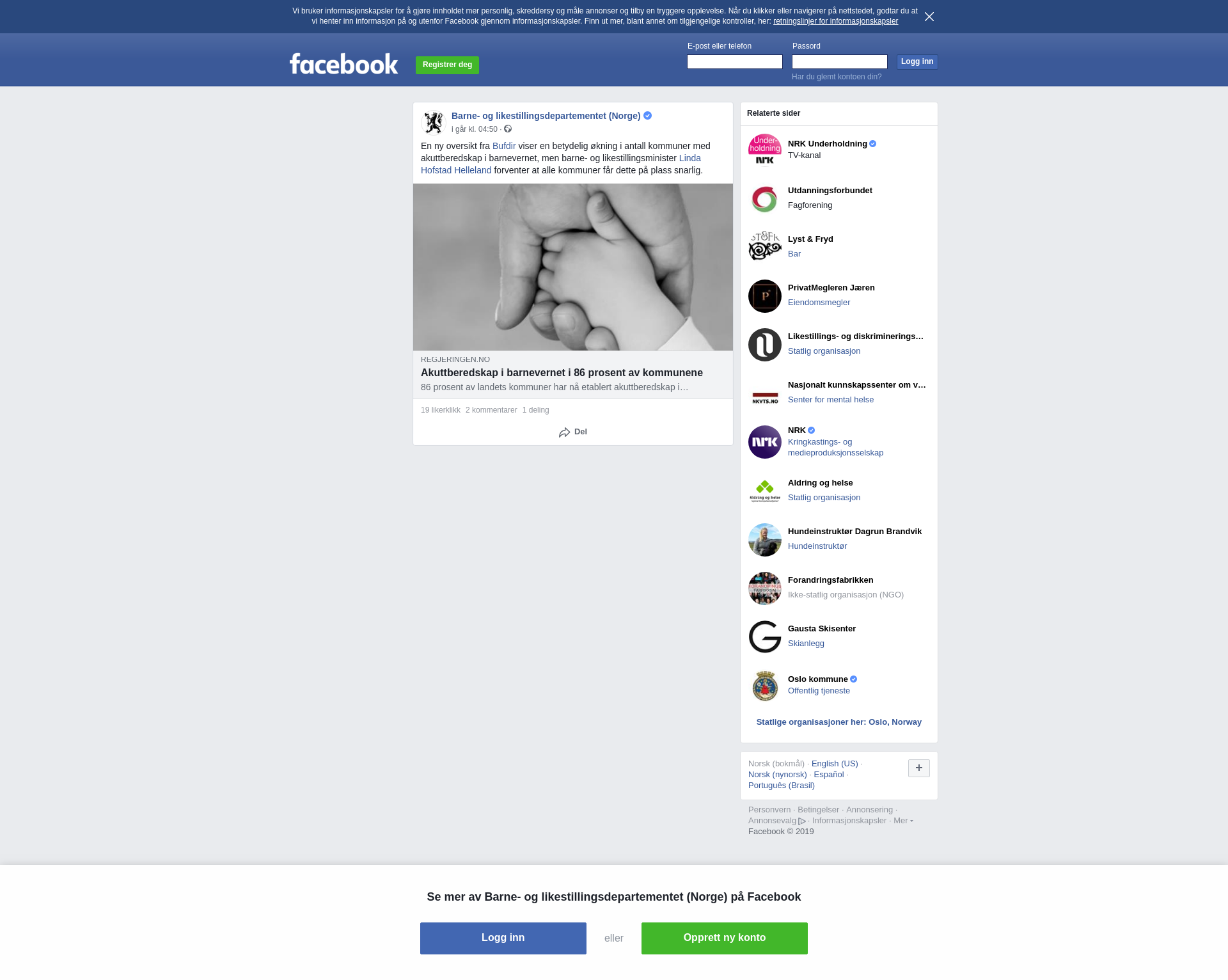Click the post's public globe icon
Image resolution: width=1228 pixels, height=980 pixels.
tap(508, 129)
